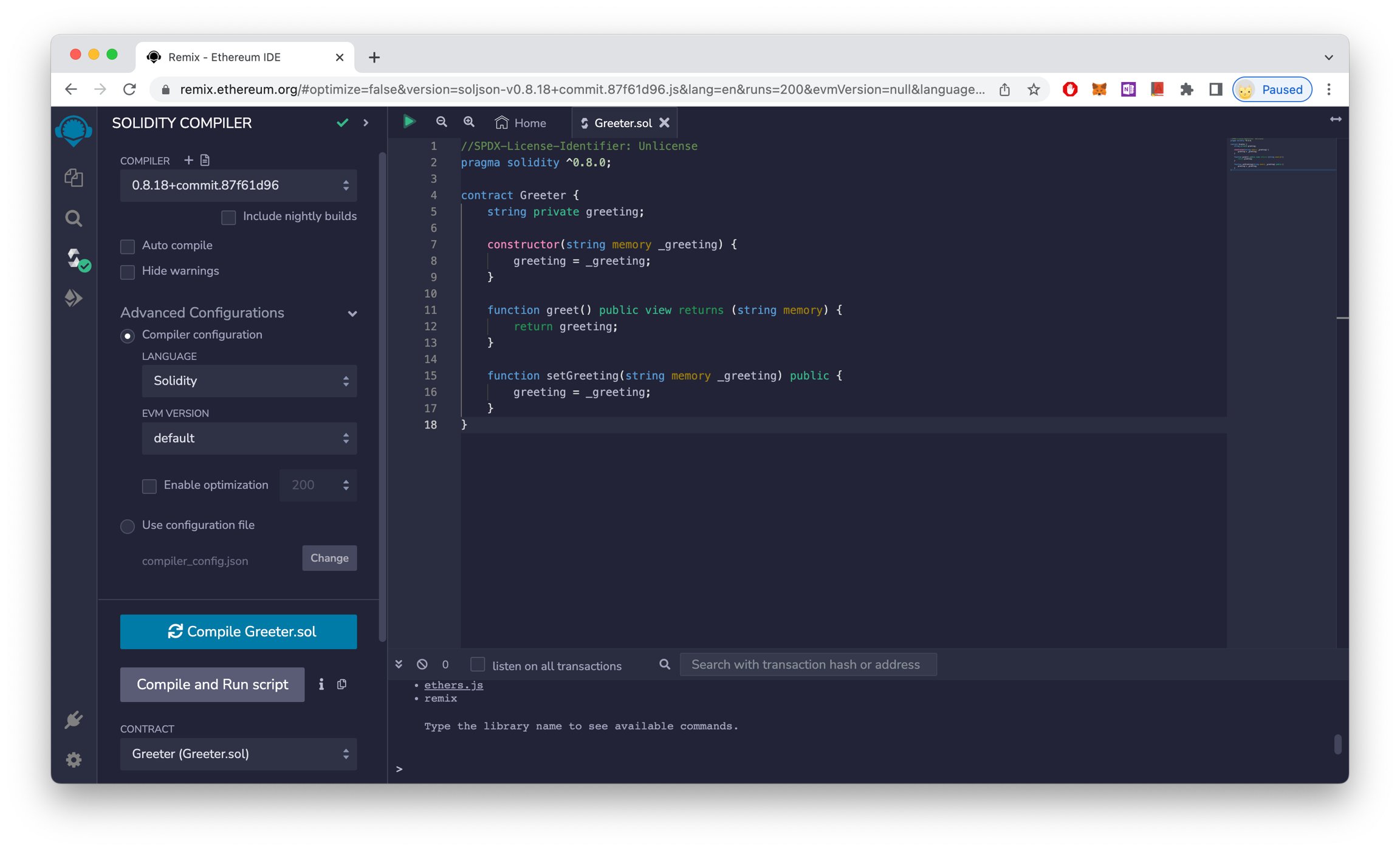
Task: Enable the Auto compile checkbox
Action: [128, 246]
